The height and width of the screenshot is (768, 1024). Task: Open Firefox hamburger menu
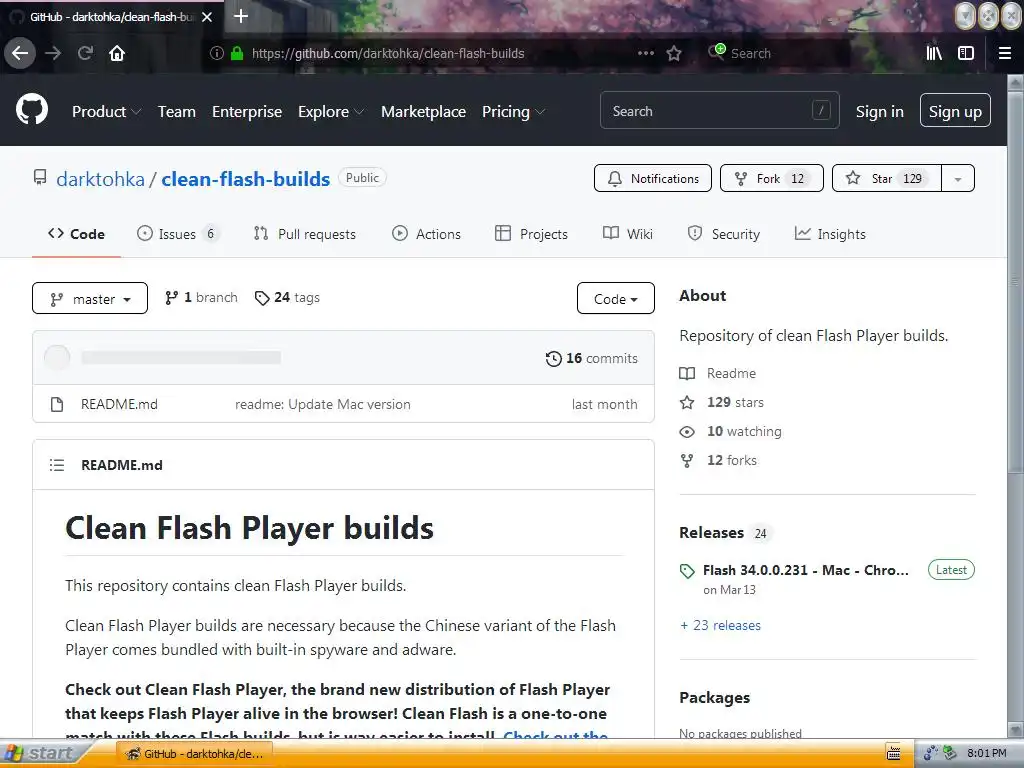1005,53
